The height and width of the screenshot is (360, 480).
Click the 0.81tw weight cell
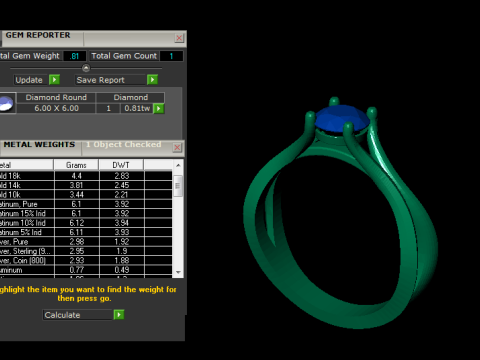click(x=137, y=108)
